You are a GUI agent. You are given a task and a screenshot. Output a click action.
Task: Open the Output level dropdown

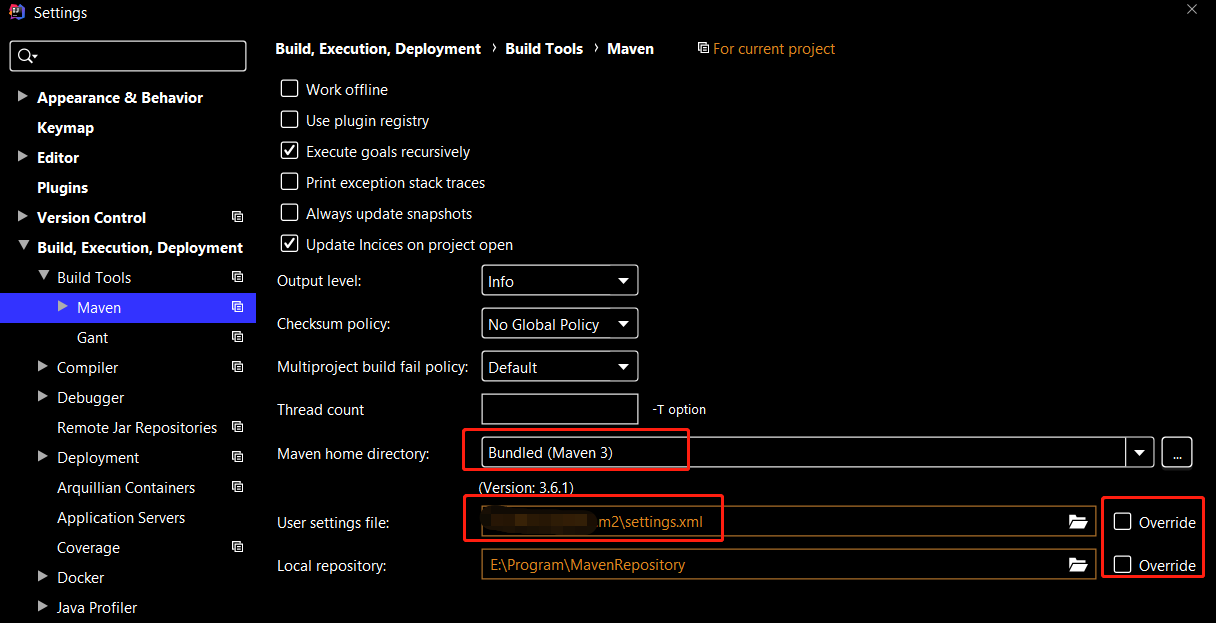559,281
